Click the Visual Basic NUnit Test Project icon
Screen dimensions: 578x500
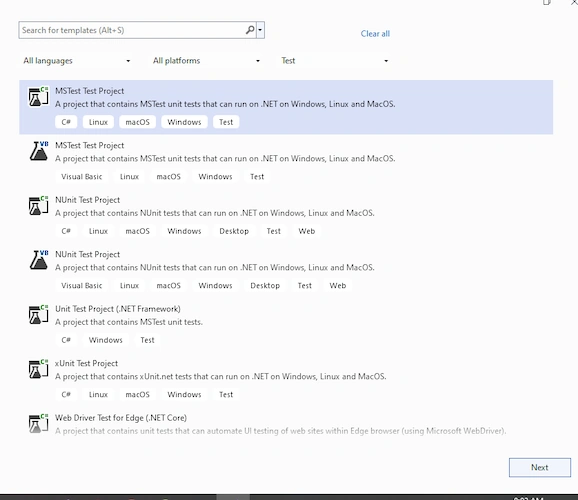pos(39,260)
